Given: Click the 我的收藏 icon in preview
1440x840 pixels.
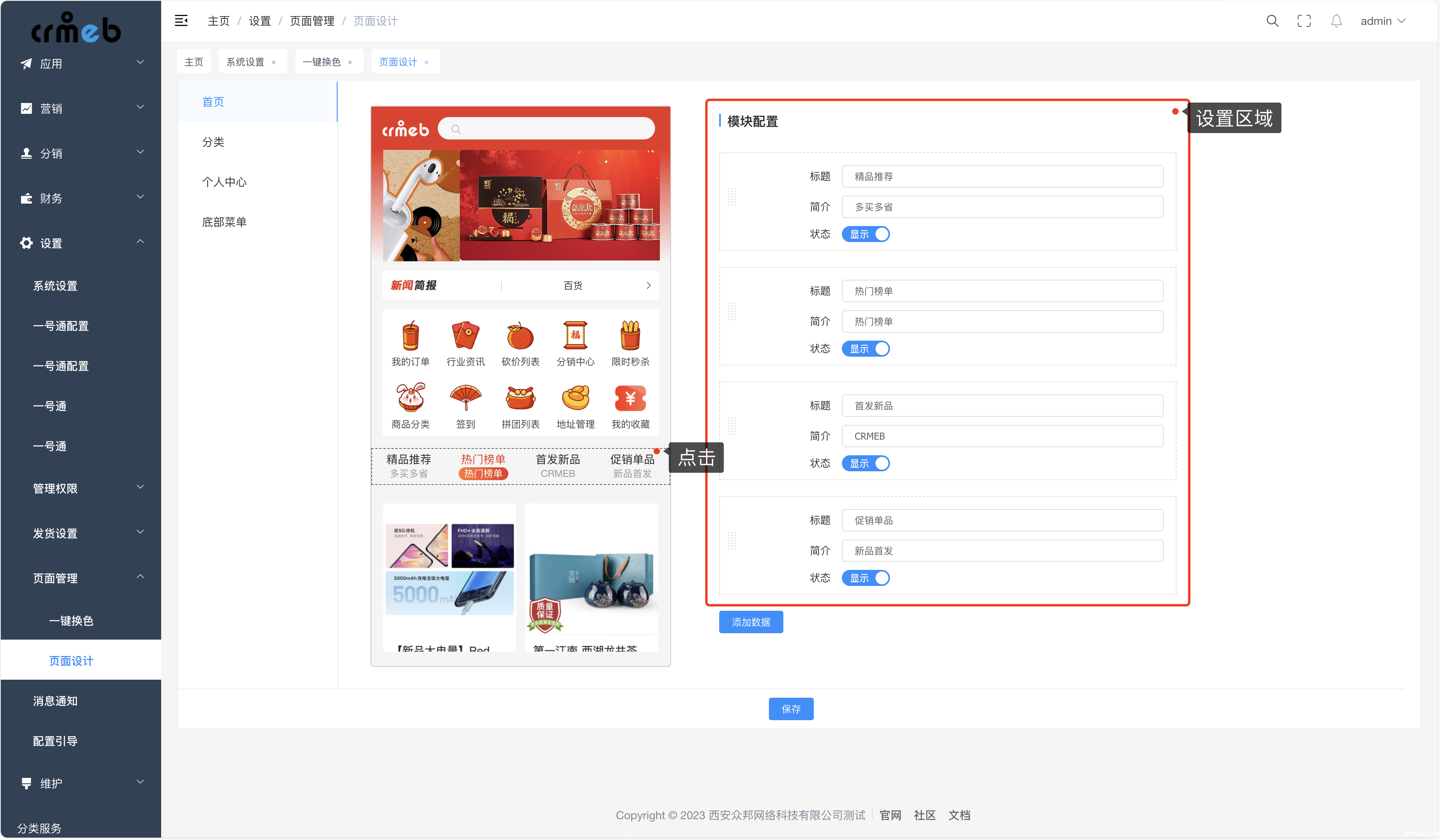Looking at the screenshot, I should coord(630,398).
